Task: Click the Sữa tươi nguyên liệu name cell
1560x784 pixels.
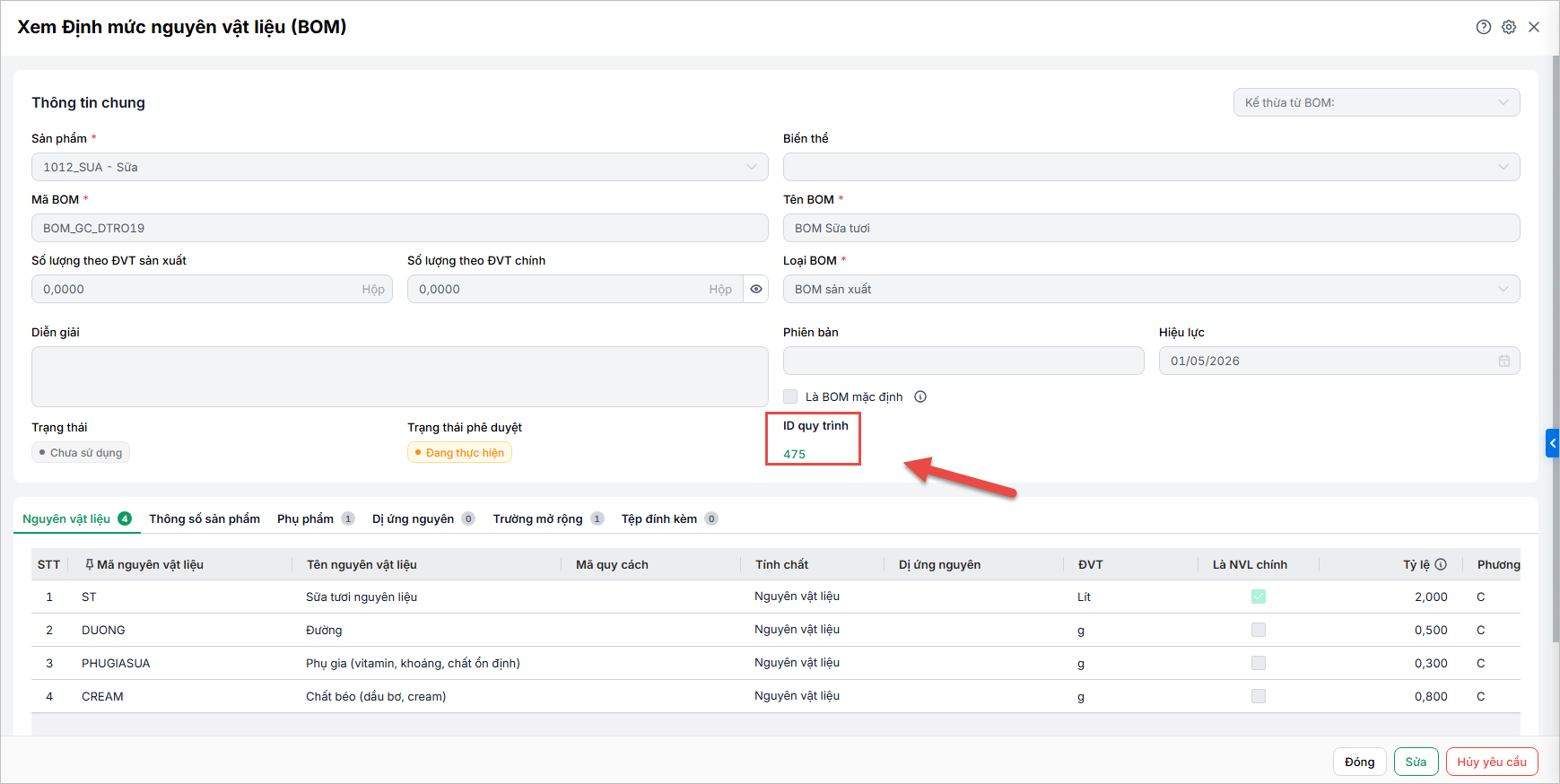Action: click(x=362, y=597)
